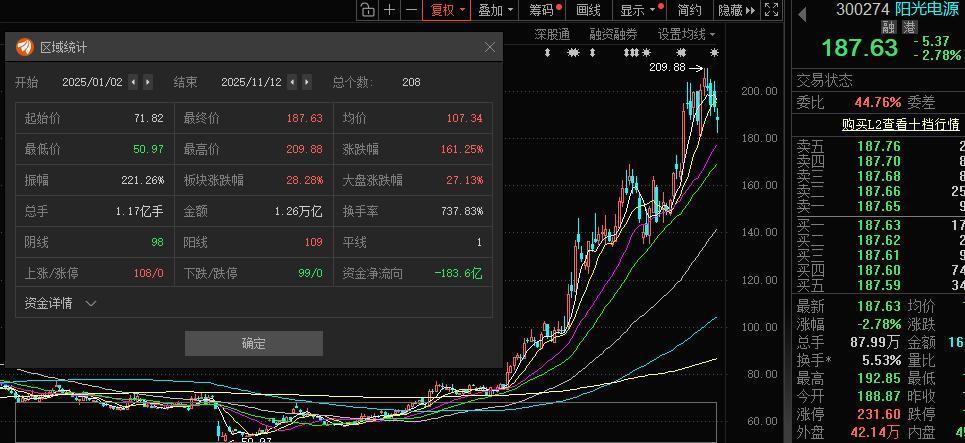Toggle the 筹码 chip distribution view
Screen dimensions: 965x443
[544, 10]
